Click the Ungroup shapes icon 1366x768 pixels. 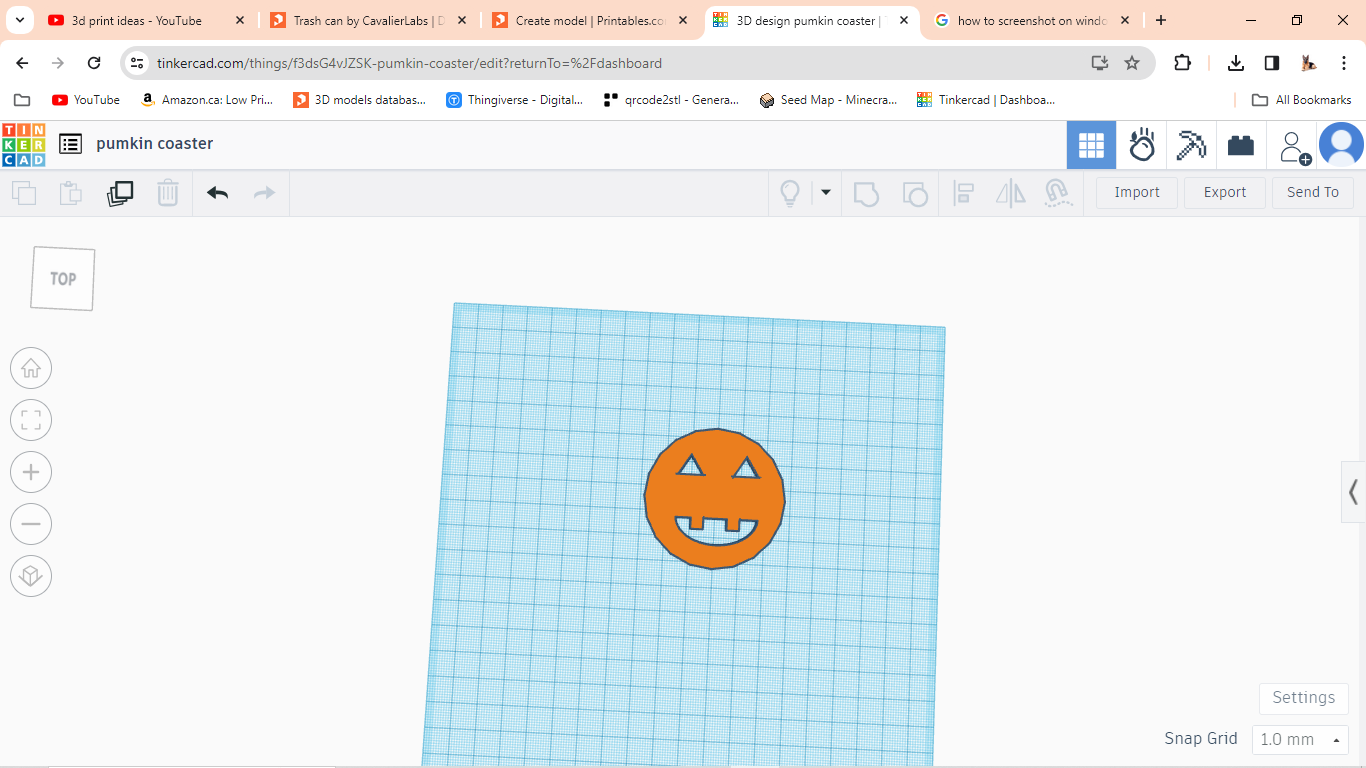coord(915,193)
